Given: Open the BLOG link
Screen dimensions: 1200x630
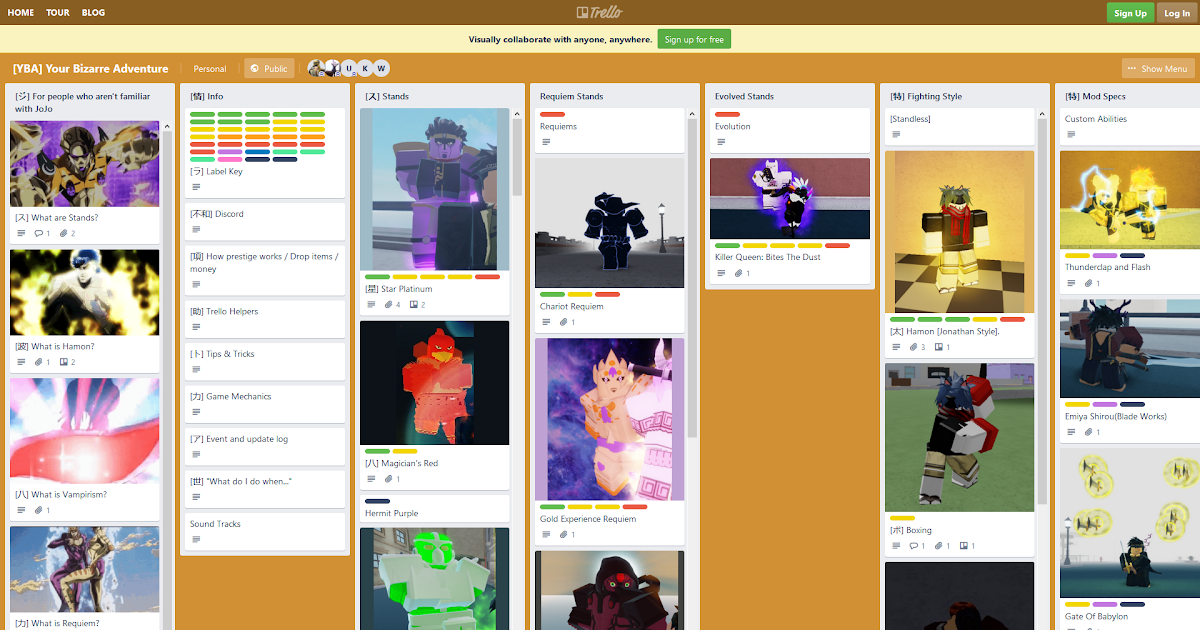Looking at the screenshot, I should click(x=93, y=13).
